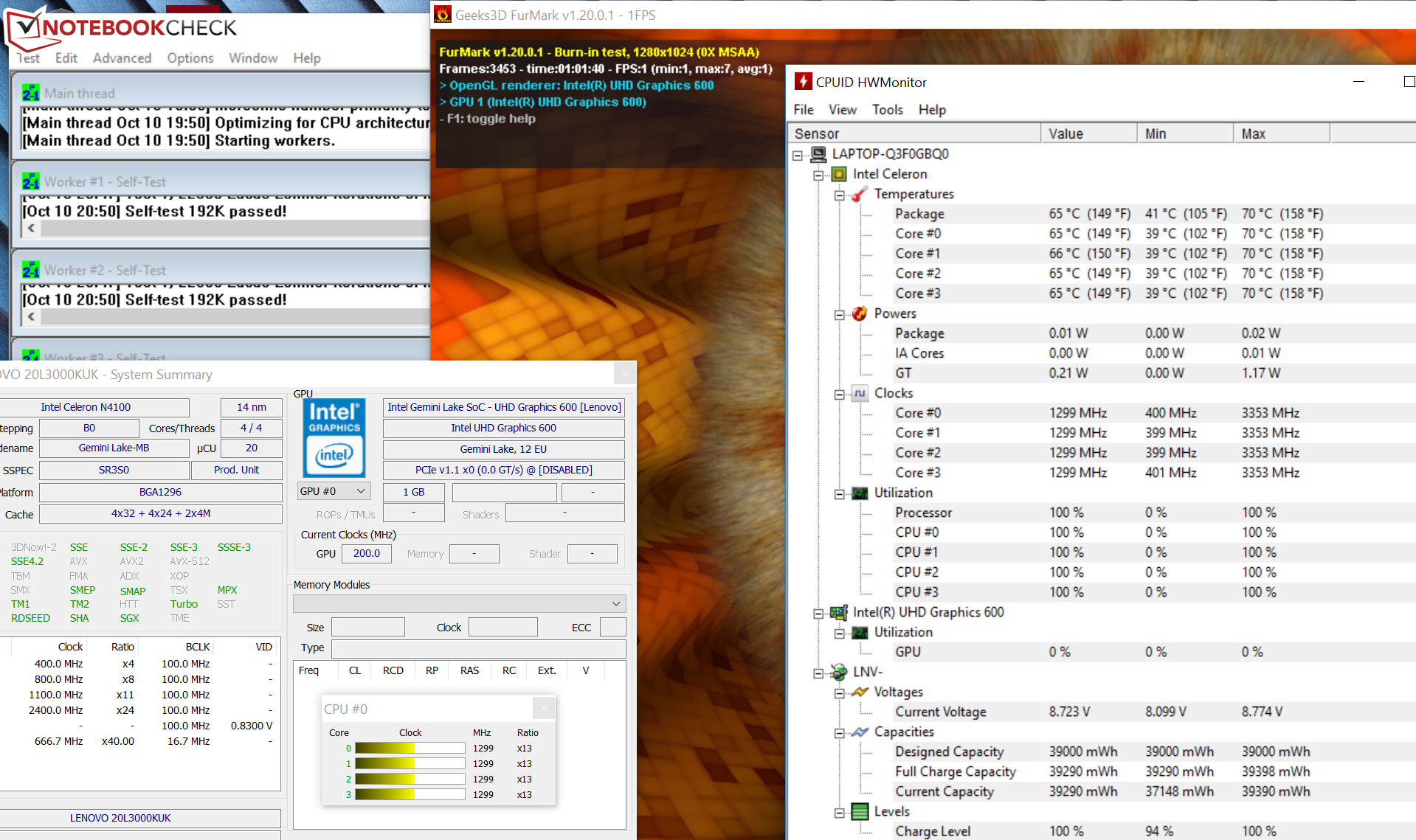This screenshot has height=840, width=1416.
Task: Collapse the LAPTOP-Q3F0GBQ0 tree node
Action: (x=798, y=155)
